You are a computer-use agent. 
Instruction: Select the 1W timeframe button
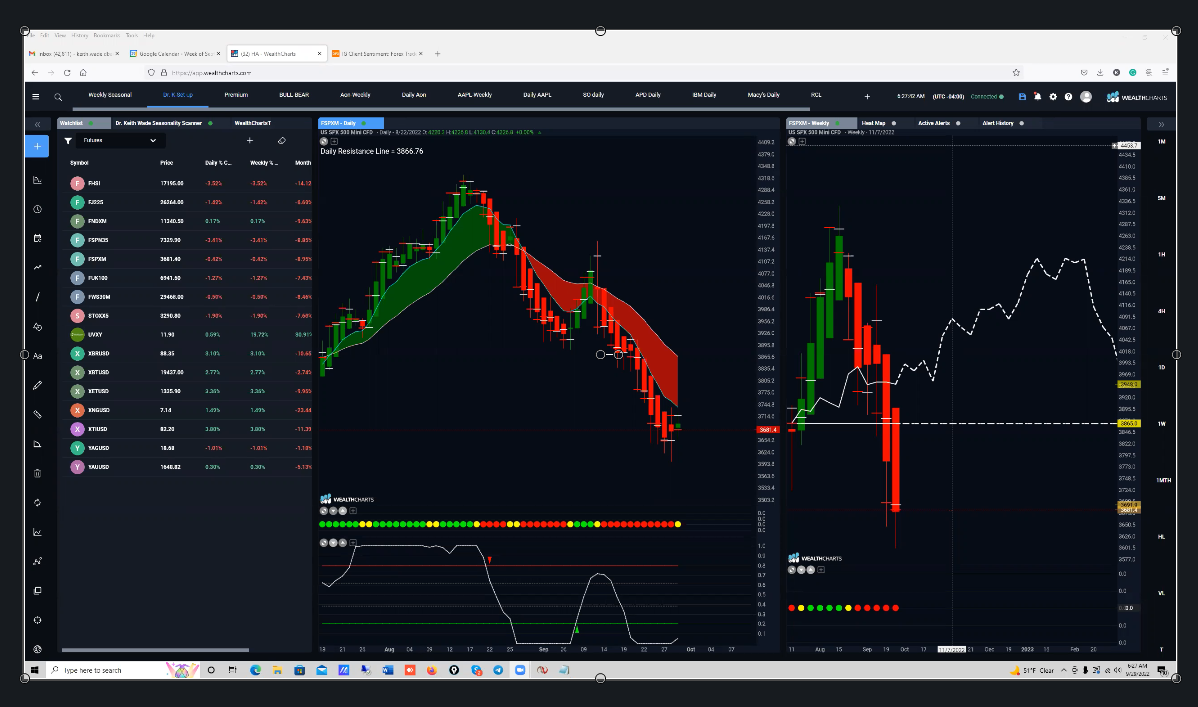pyautogui.click(x=1161, y=423)
